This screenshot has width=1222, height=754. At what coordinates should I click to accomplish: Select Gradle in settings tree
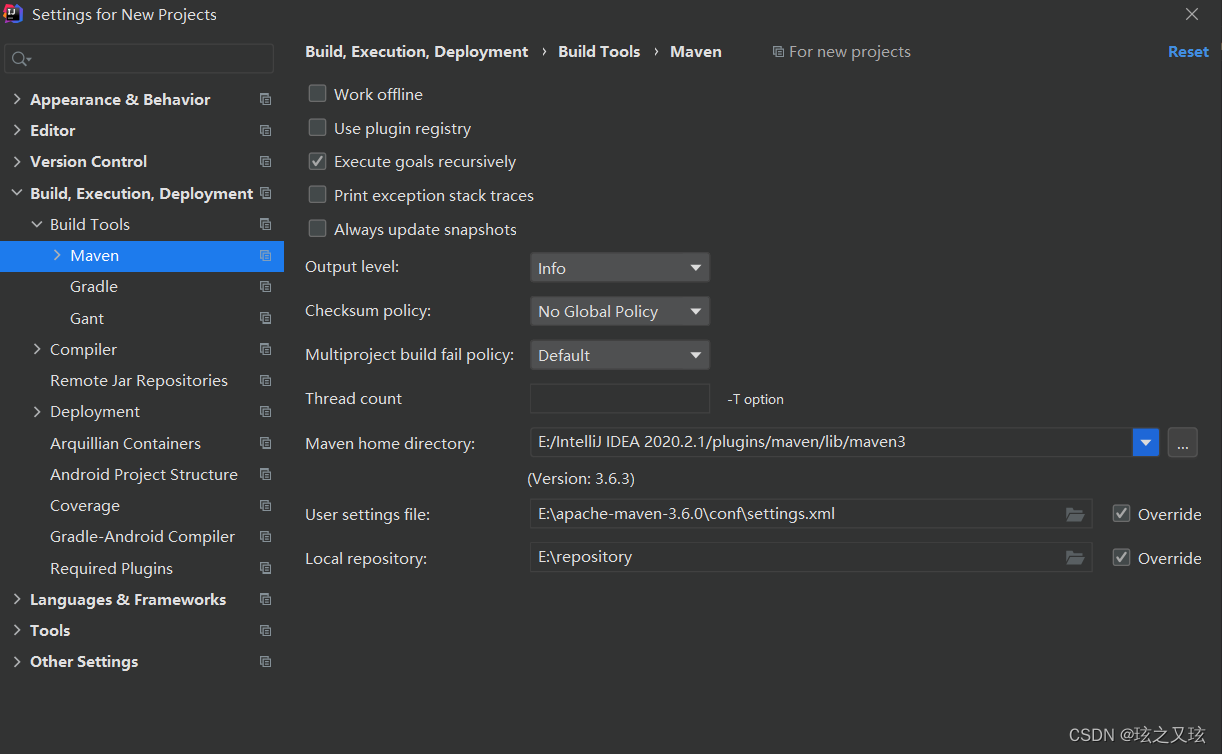pos(94,286)
